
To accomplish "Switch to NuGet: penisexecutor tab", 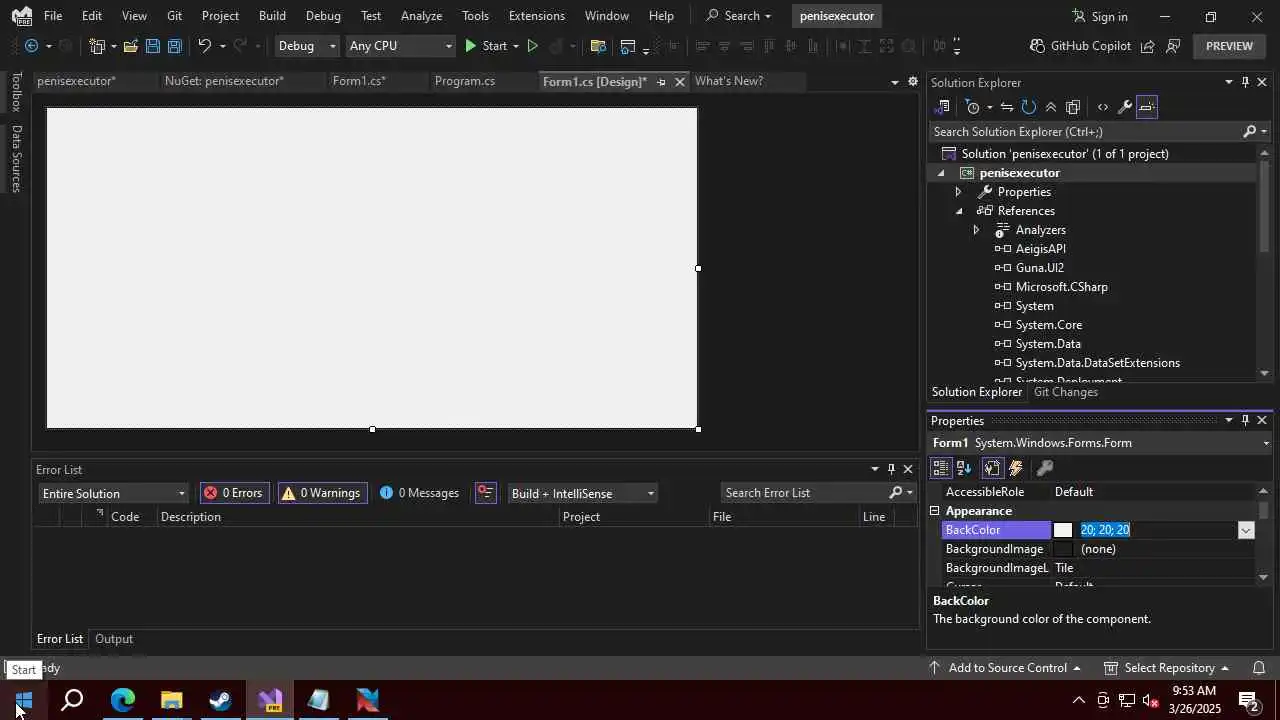I will click(x=224, y=81).
